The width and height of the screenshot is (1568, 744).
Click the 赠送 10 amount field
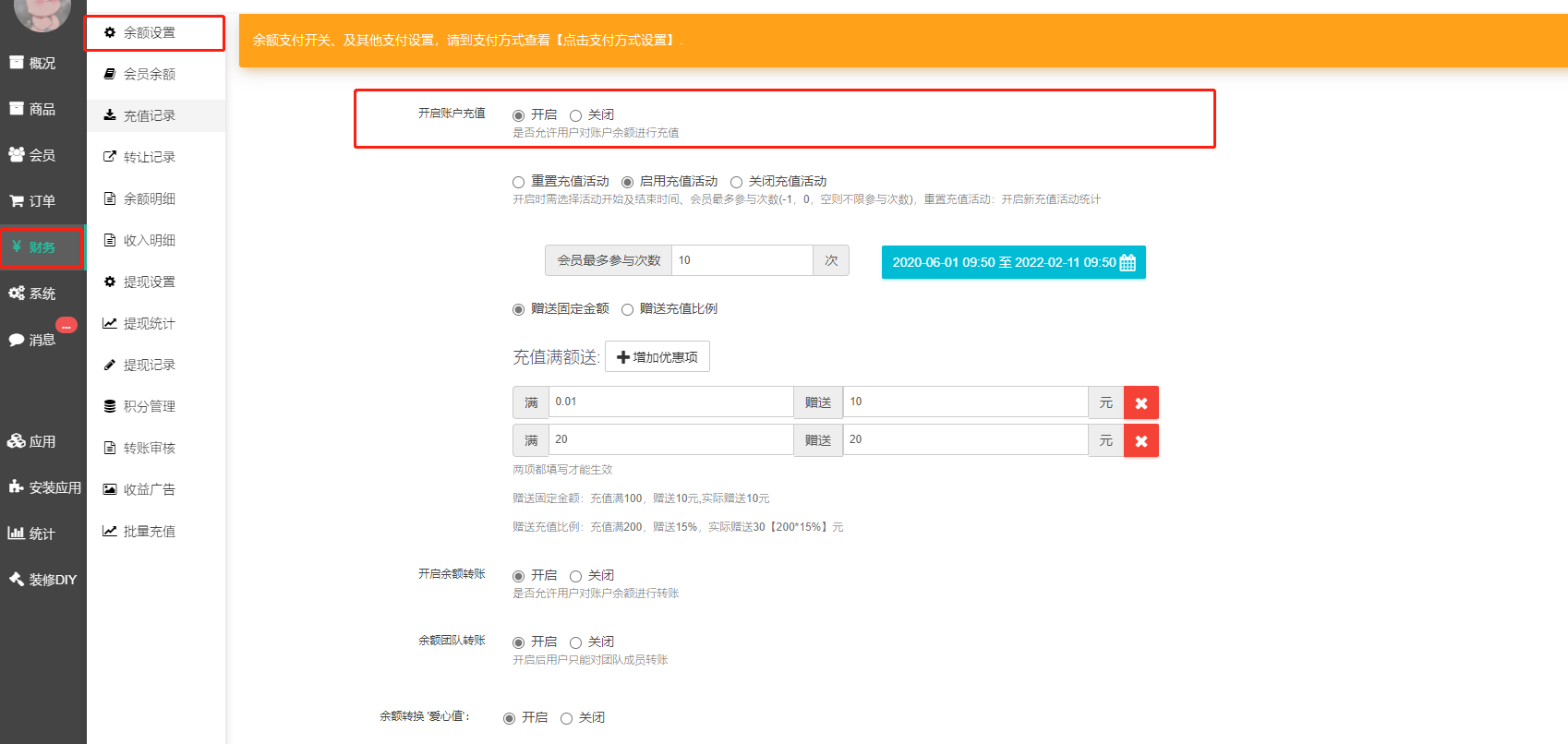tap(966, 402)
